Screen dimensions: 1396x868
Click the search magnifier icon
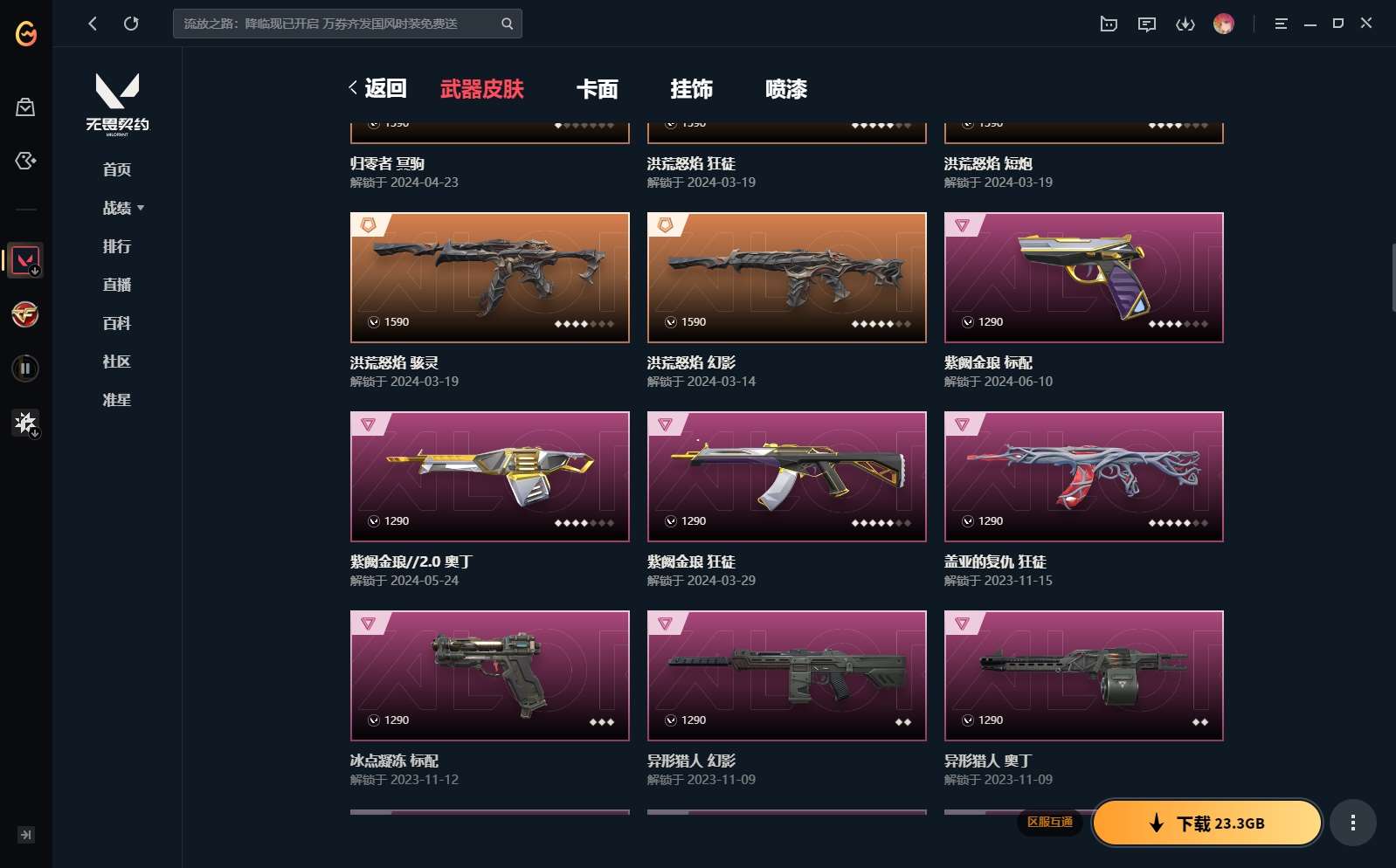pos(507,24)
